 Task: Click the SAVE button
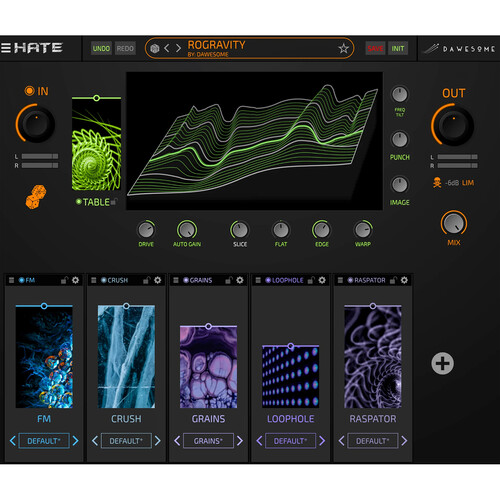[x=375, y=49]
